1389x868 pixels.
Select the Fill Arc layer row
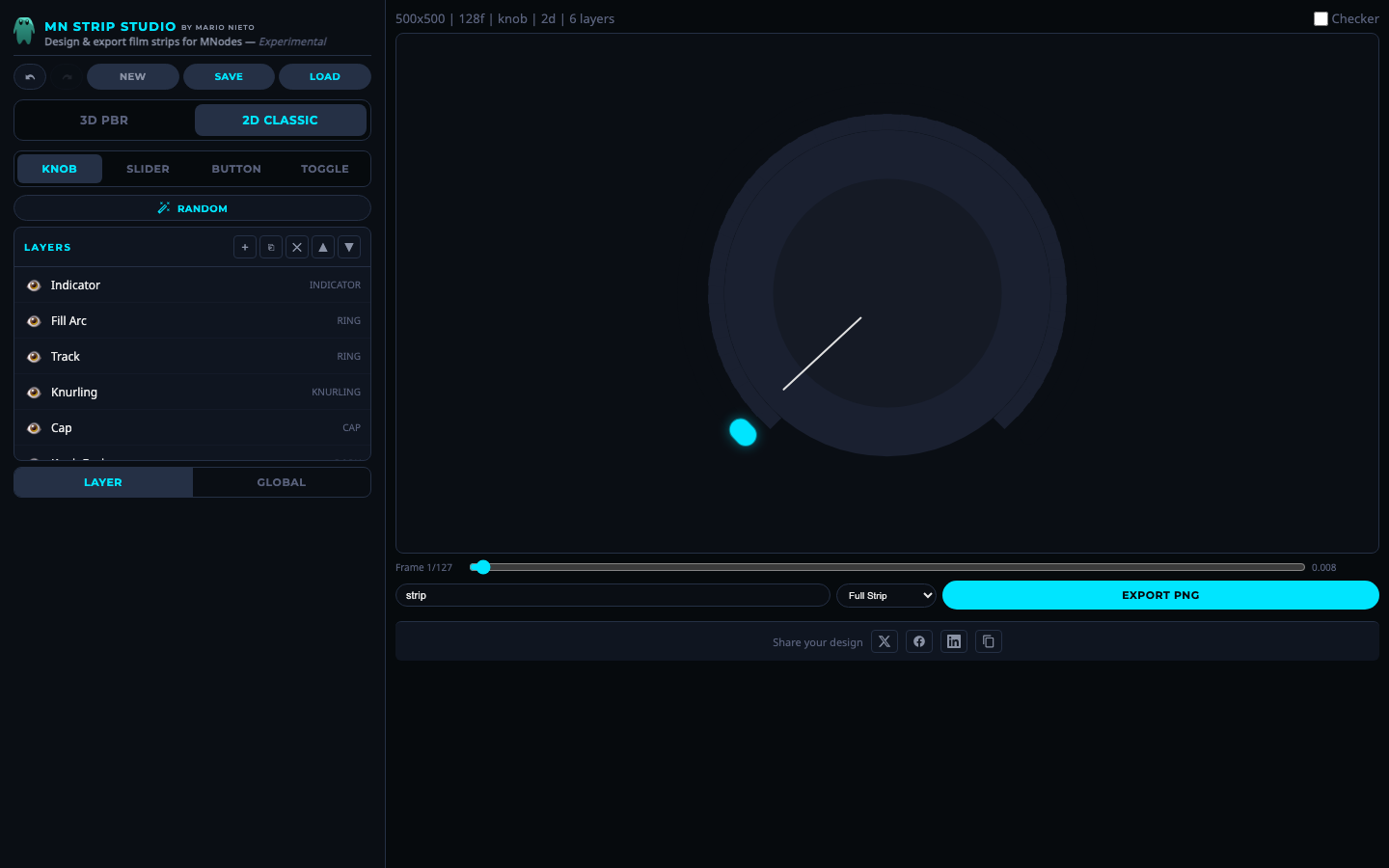[x=193, y=321]
